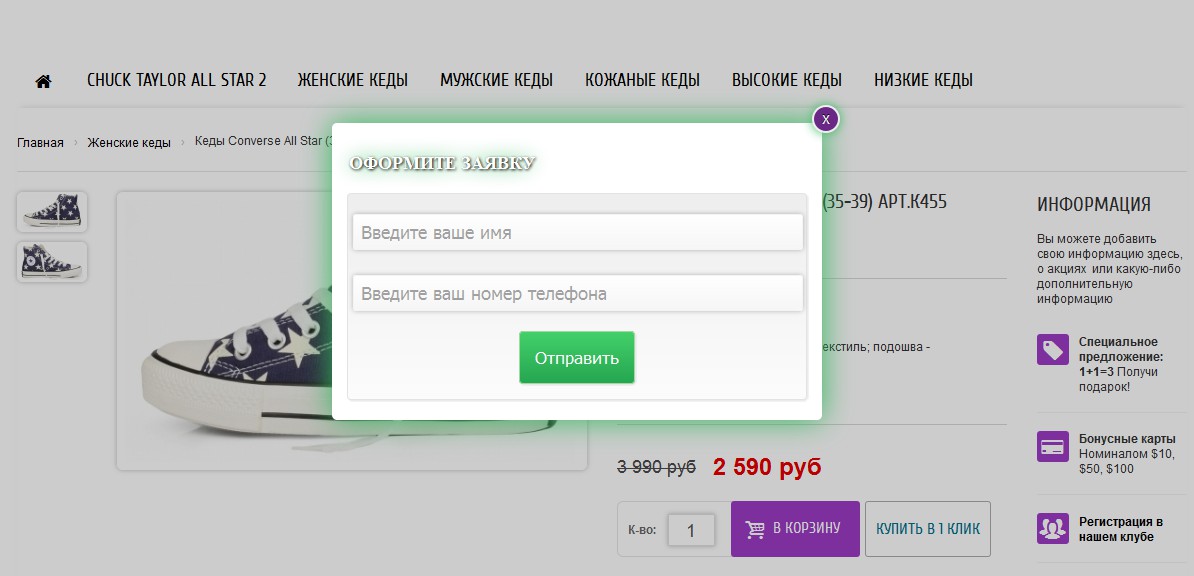Click the Оформите заявку popup heading
The height and width of the screenshot is (576, 1194).
[442, 162]
